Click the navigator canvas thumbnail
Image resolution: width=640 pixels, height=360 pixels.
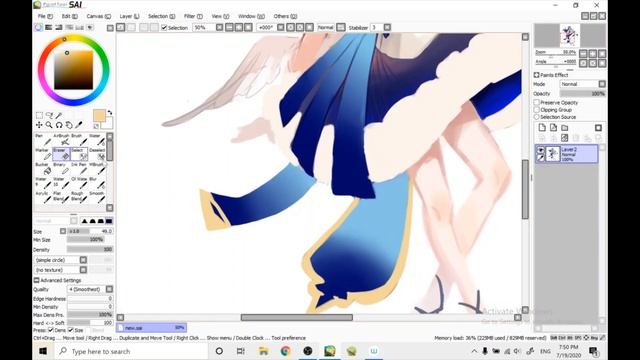pos(569,36)
